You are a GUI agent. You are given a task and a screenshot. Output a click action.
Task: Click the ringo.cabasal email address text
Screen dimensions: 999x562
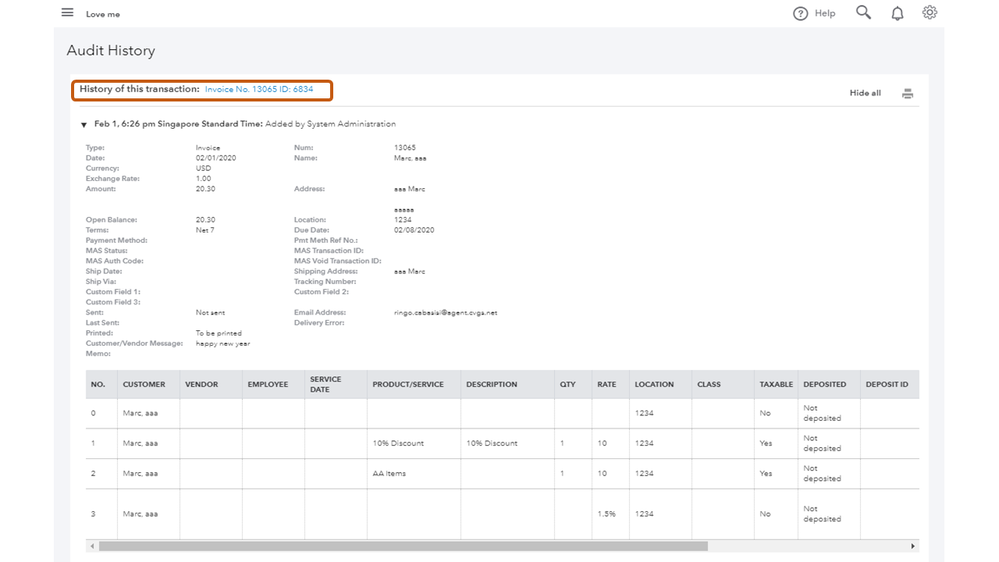coord(445,313)
